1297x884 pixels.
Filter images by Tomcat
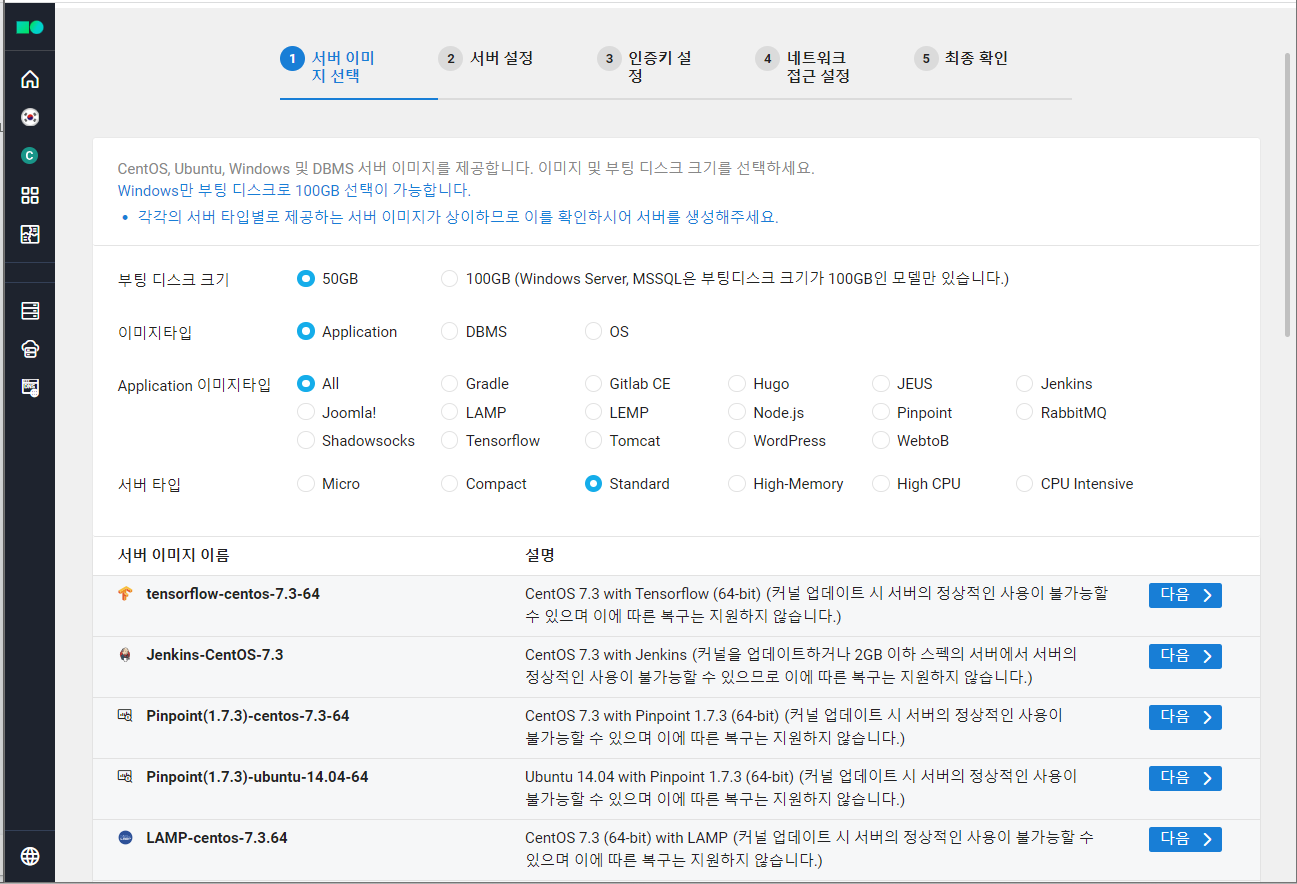coord(594,441)
